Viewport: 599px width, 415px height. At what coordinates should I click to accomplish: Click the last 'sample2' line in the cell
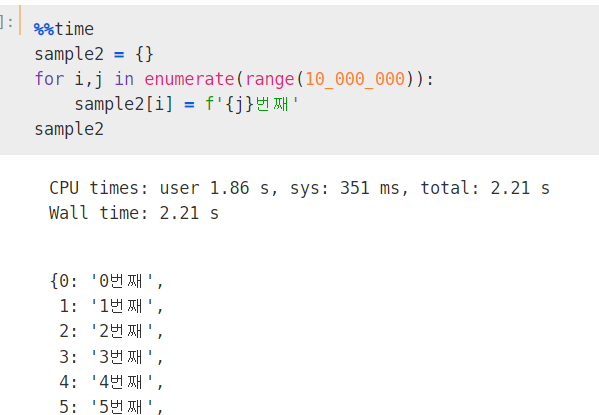coord(69,129)
